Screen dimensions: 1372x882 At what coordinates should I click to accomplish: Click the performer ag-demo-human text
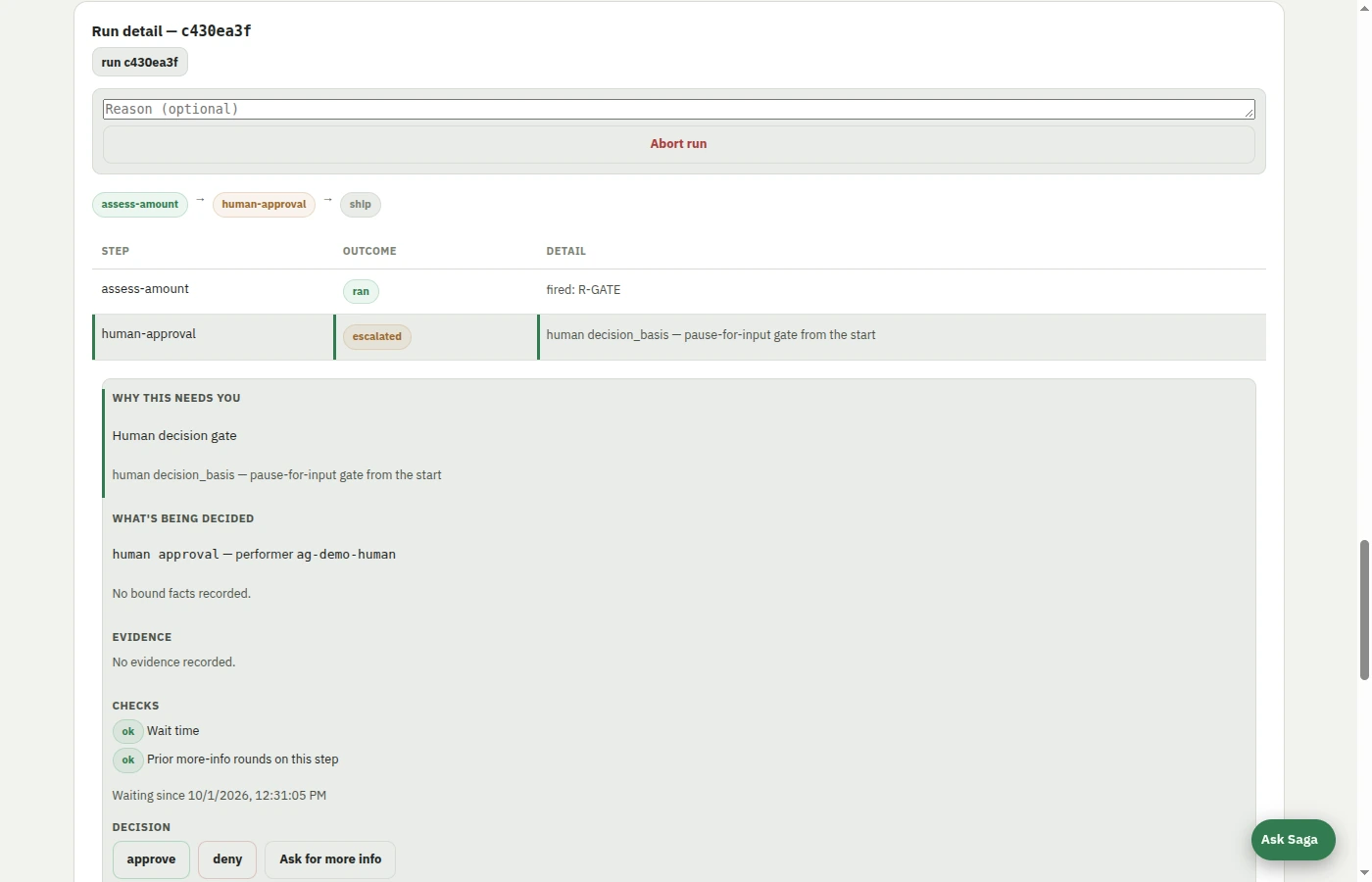[x=316, y=555]
